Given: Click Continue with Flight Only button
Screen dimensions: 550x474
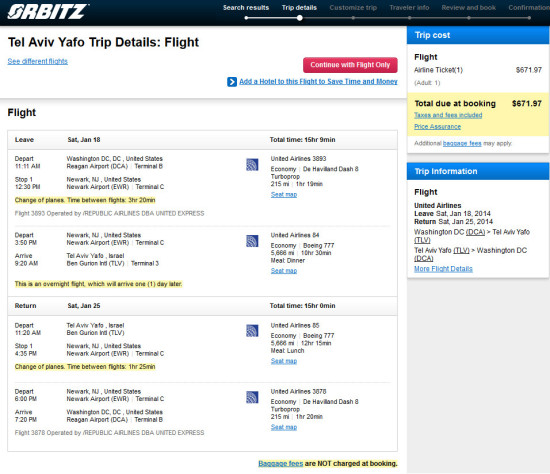Looking at the screenshot, I should click(350, 65).
